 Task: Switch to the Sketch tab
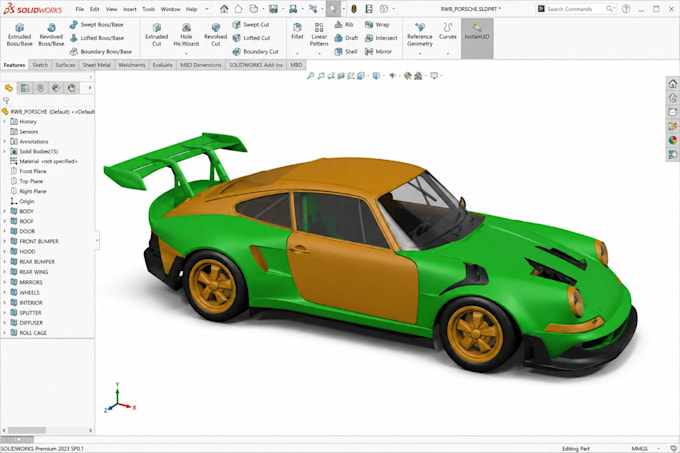(x=40, y=65)
